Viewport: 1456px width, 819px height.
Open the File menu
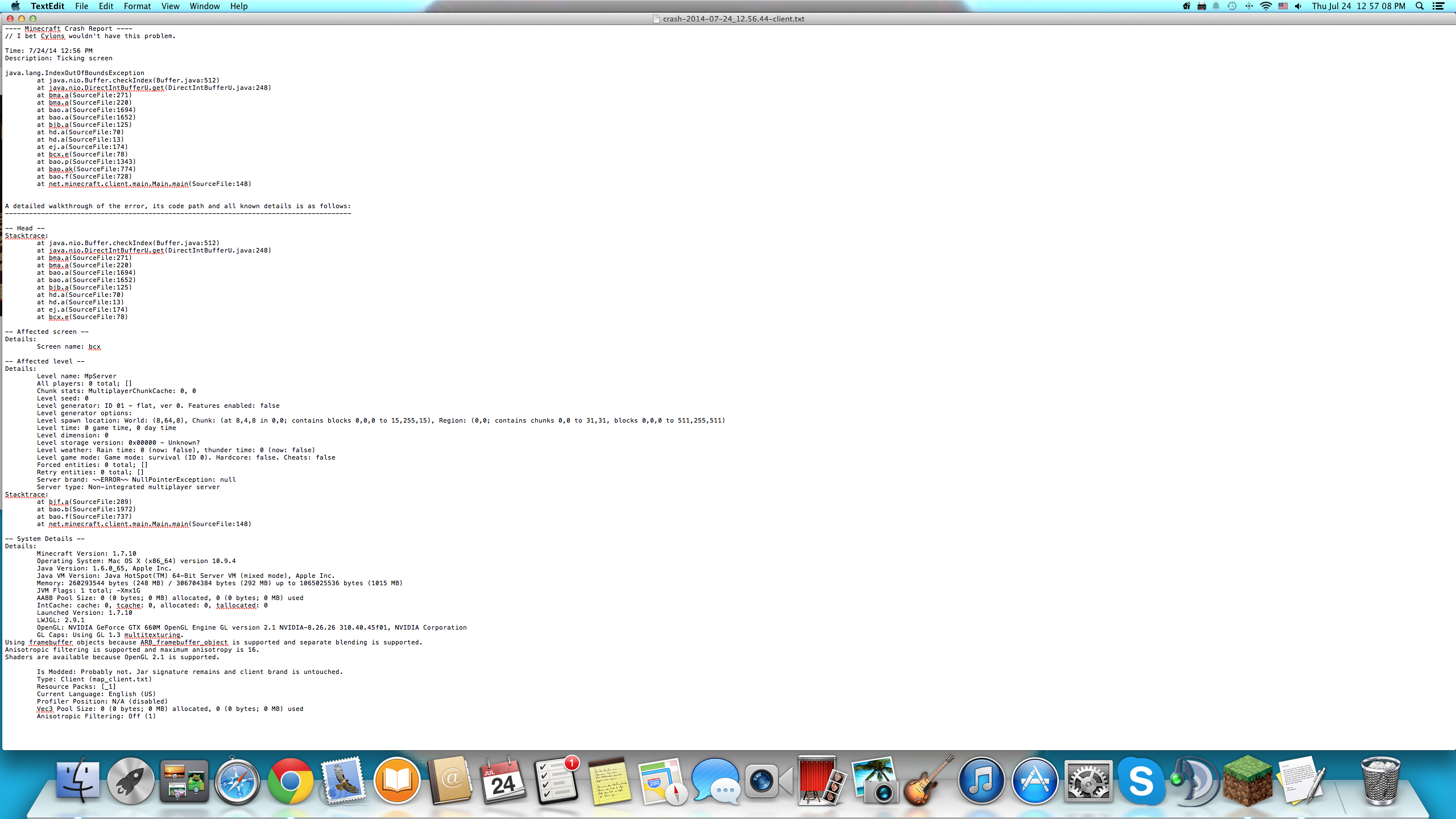click(81, 6)
